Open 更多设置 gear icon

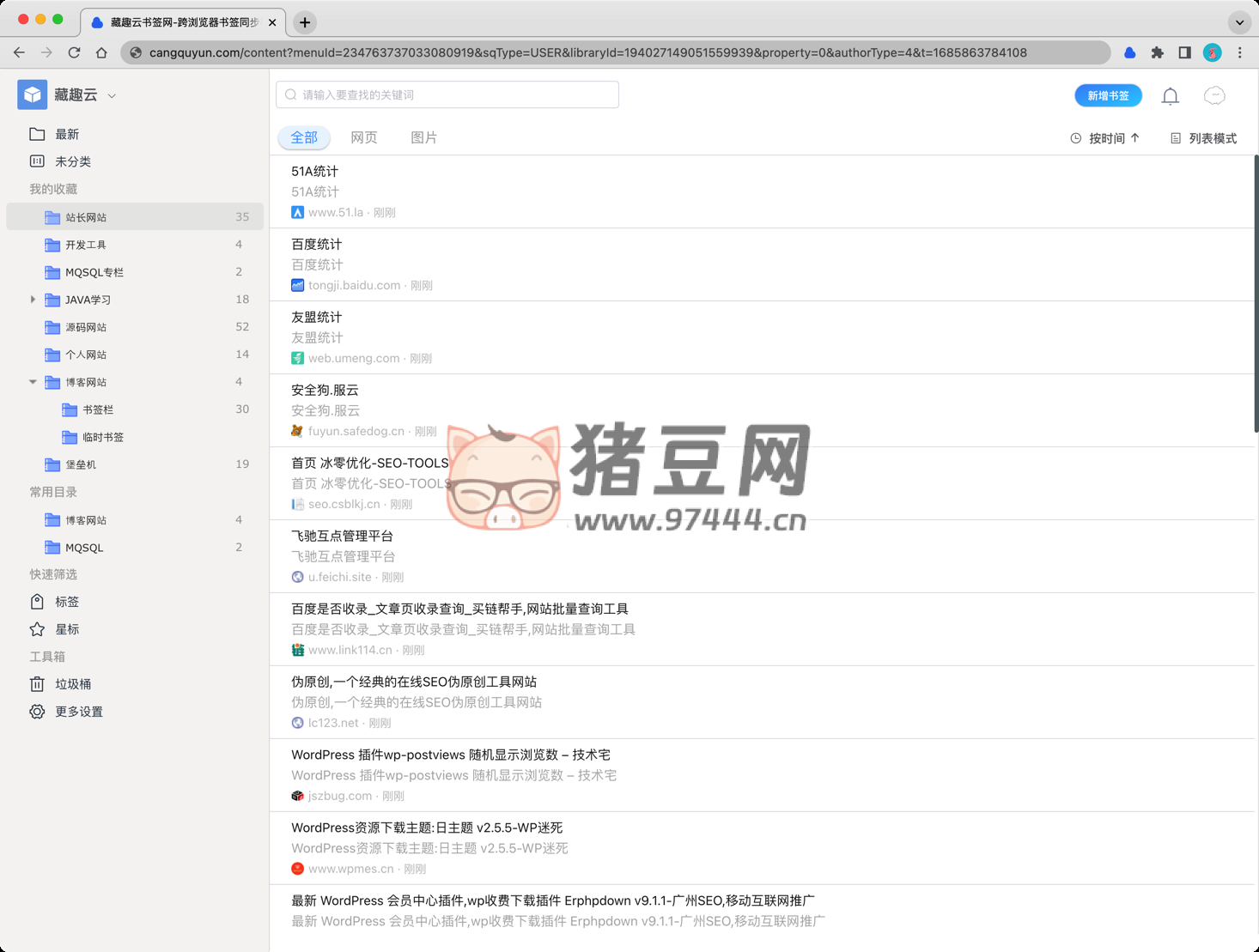[37, 712]
